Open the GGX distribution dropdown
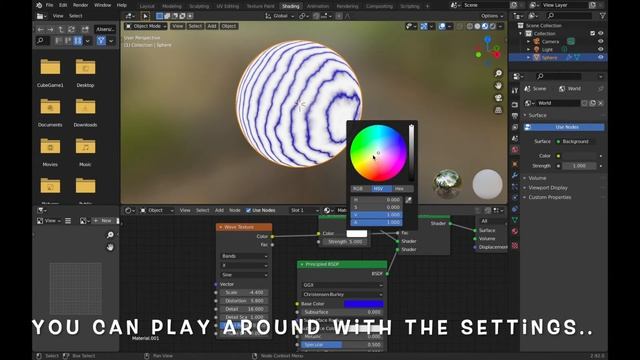Screen dimensions: 640x360 tap(342, 285)
